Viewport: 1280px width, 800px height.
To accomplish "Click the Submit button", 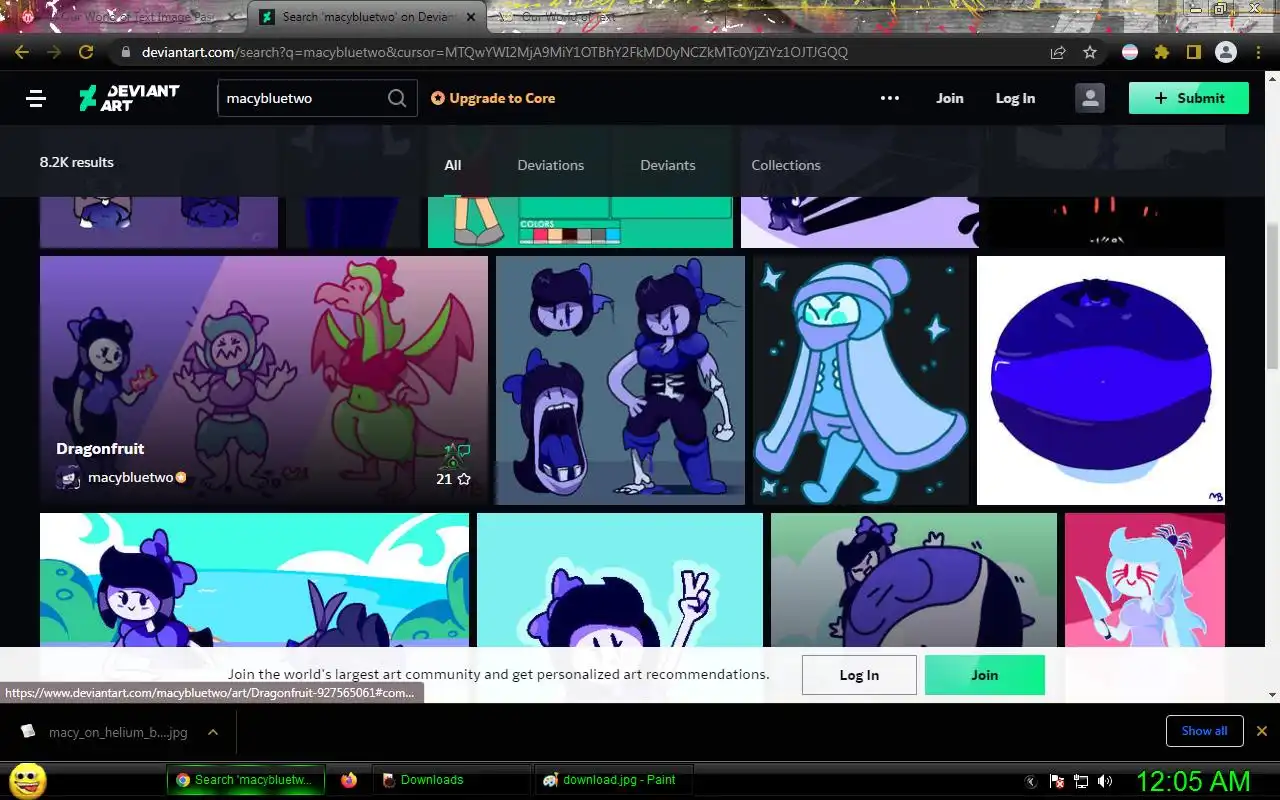I will (1189, 98).
